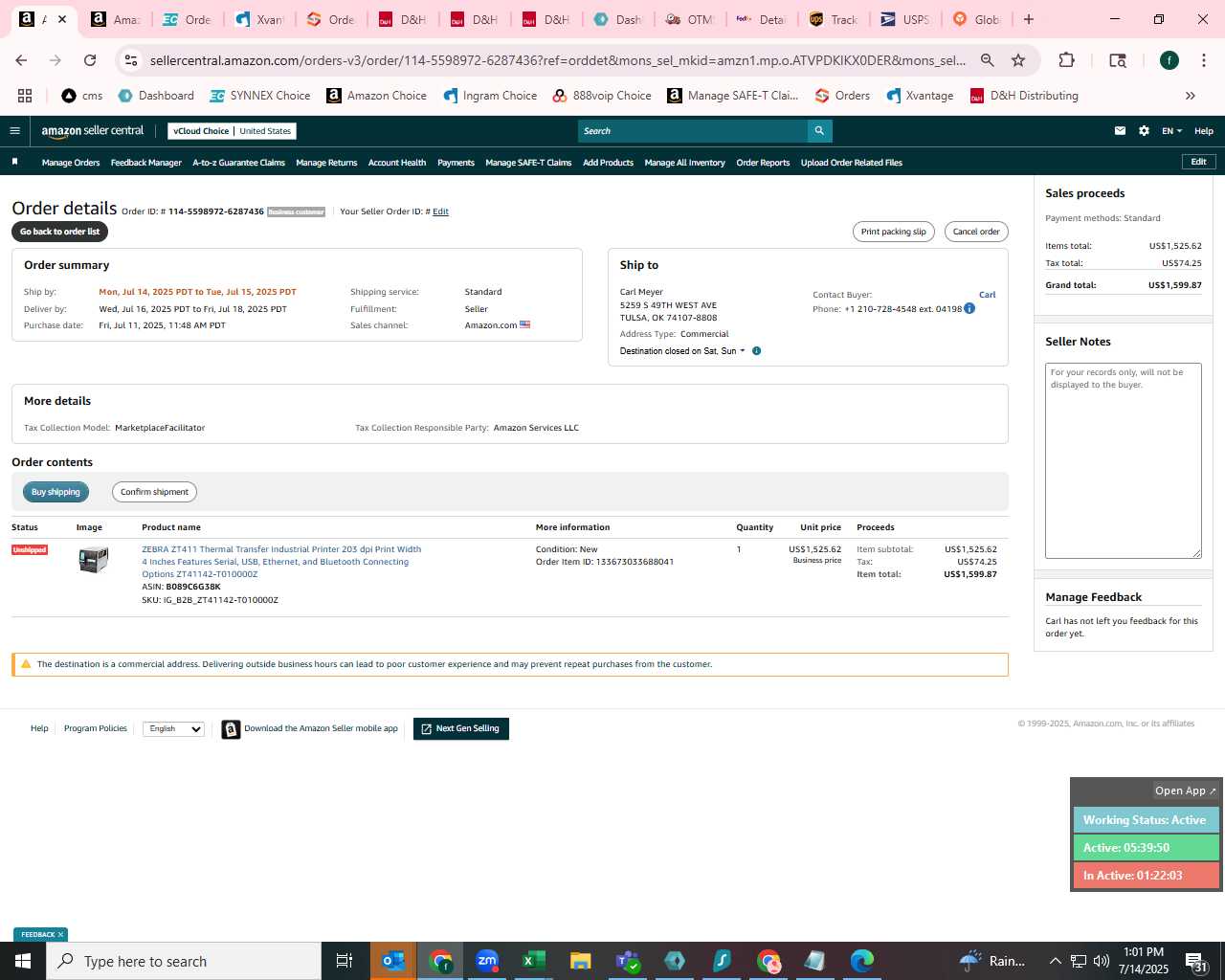This screenshot has height=980, width=1225.
Task: Open A-to-z Guarantee Claims menu
Action: point(239,163)
